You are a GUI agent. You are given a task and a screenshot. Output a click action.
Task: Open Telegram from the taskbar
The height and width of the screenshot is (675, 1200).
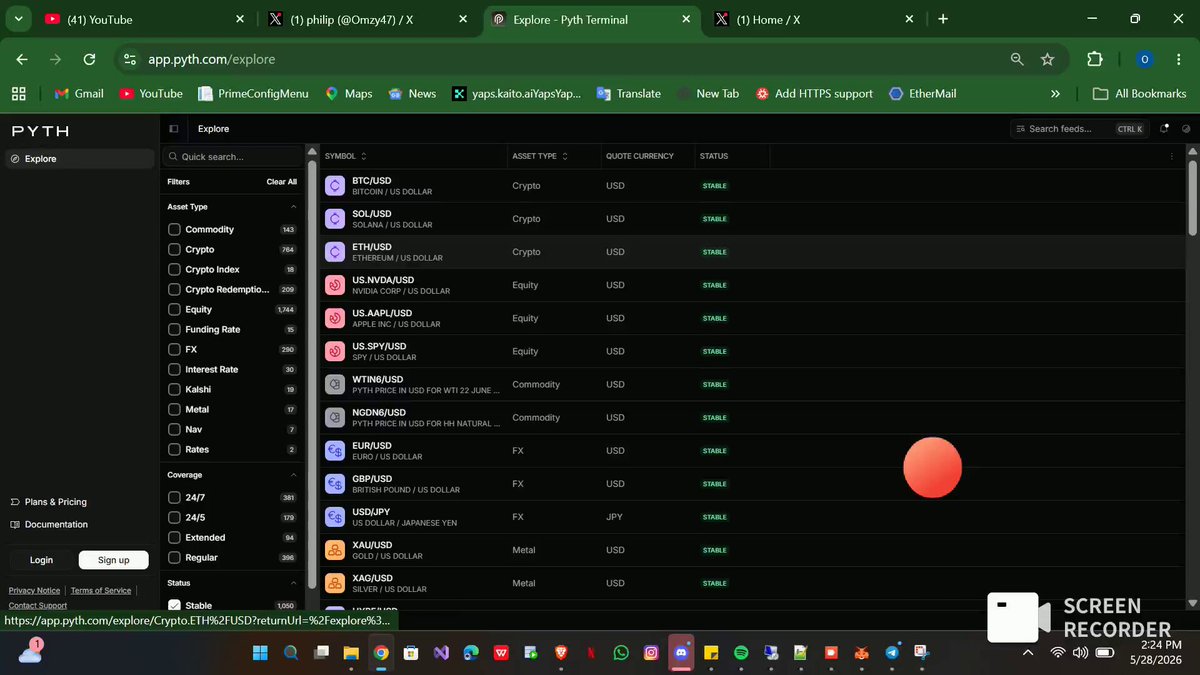[891, 652]
